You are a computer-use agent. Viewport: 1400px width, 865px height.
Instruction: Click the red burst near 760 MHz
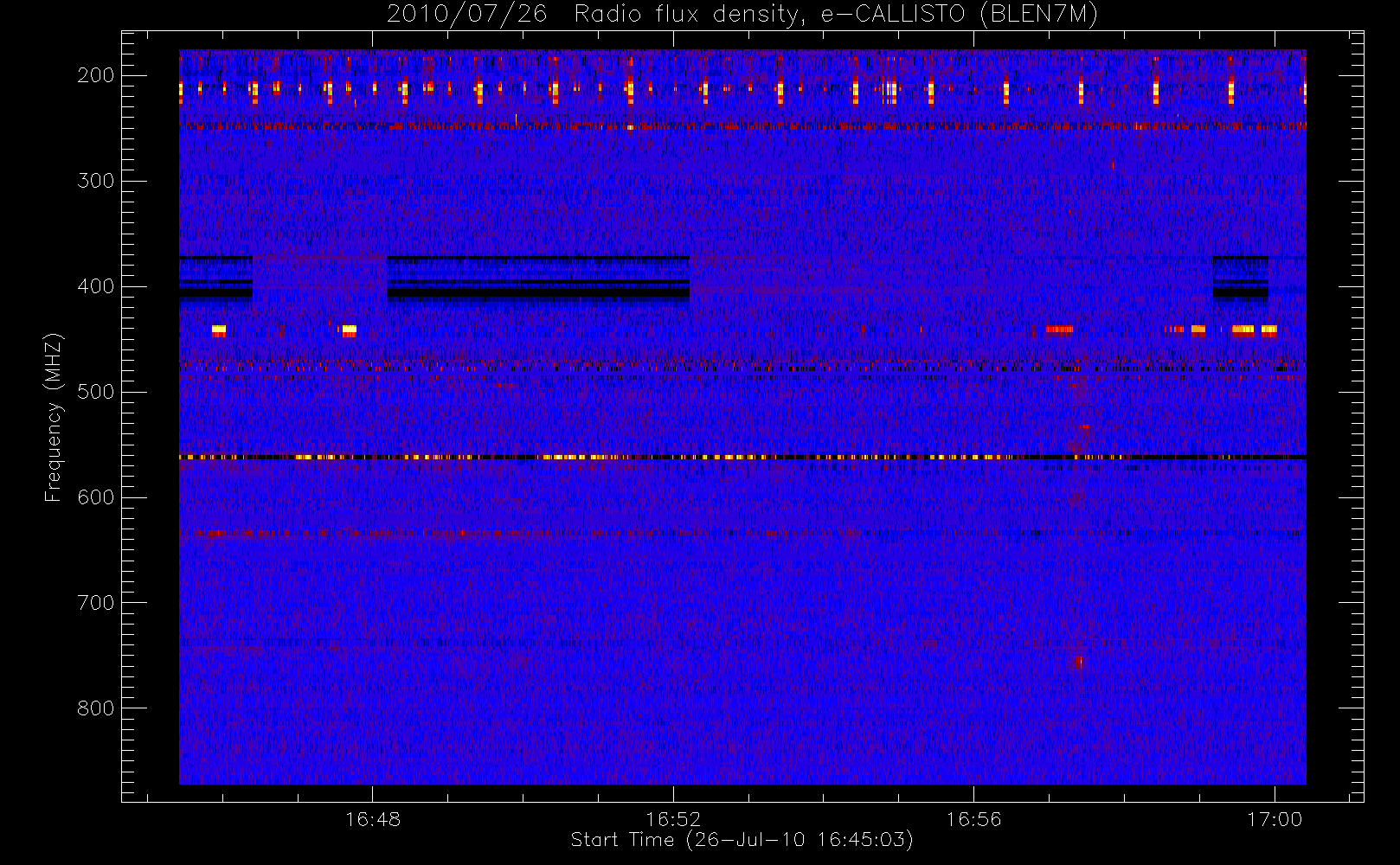coord(1079,663)
